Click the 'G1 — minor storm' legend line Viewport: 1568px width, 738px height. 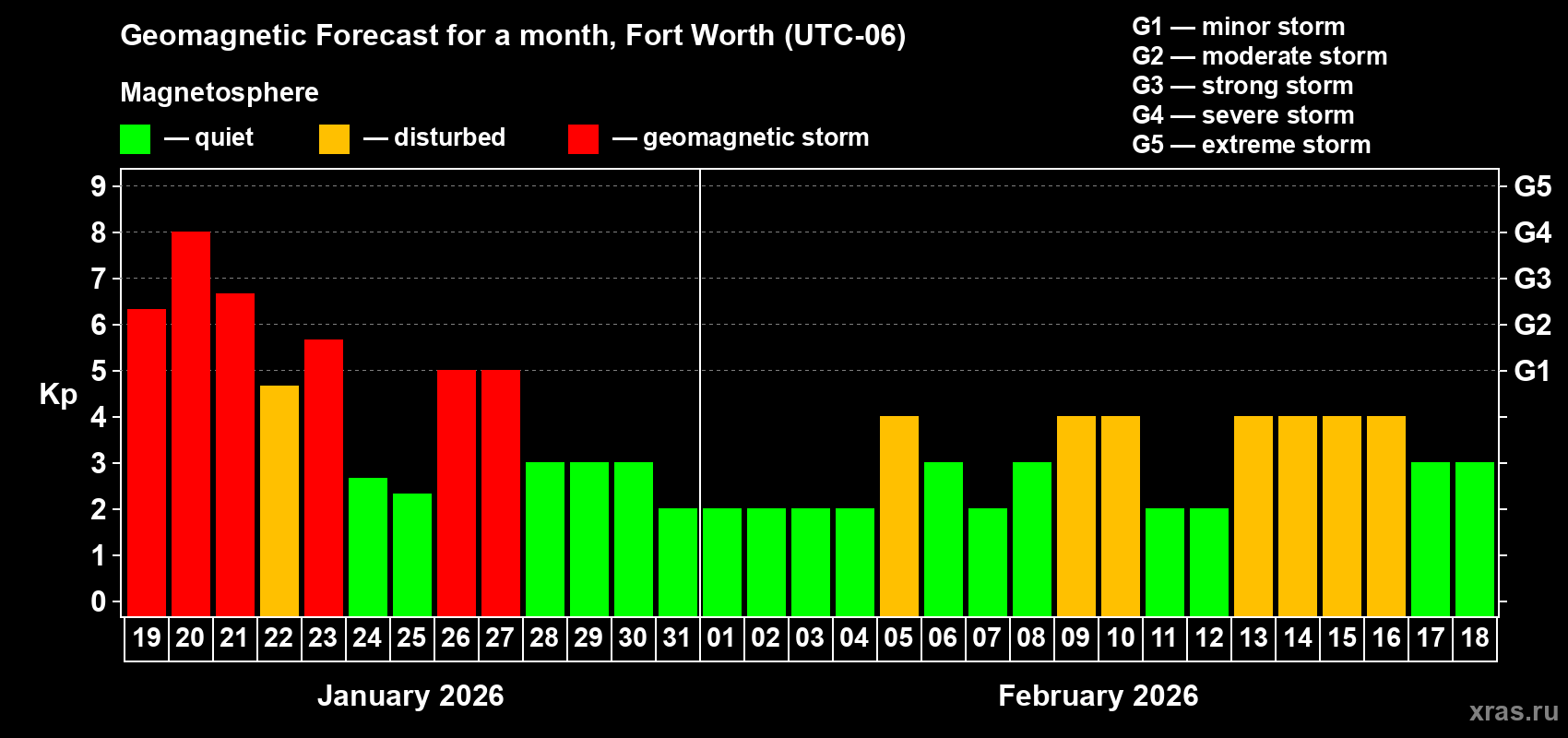1239,27
